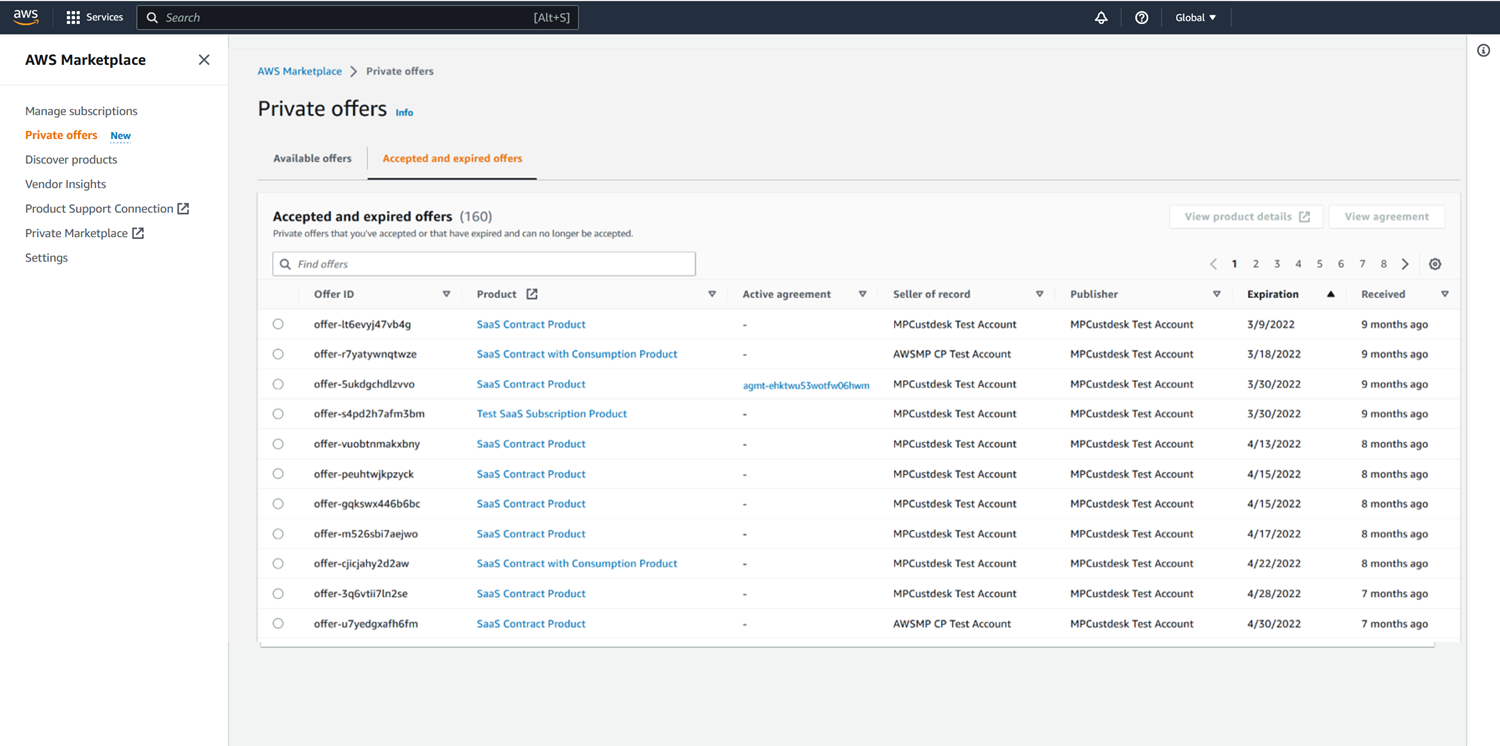Click expiration date 4/30/2022
Viewport: 1500px width, 746px height.
(1274, 624)
